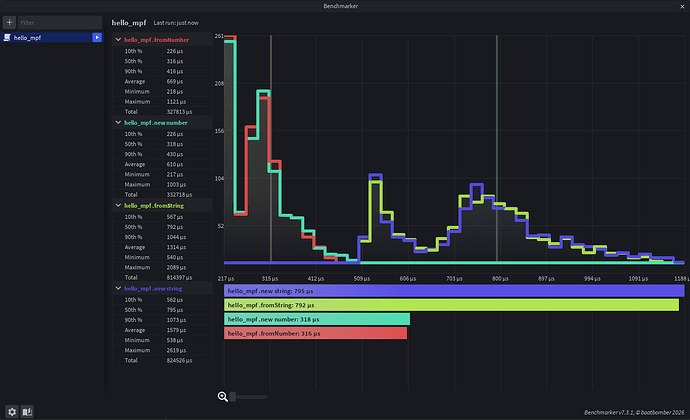Open settings gear icon

[12, 412]
